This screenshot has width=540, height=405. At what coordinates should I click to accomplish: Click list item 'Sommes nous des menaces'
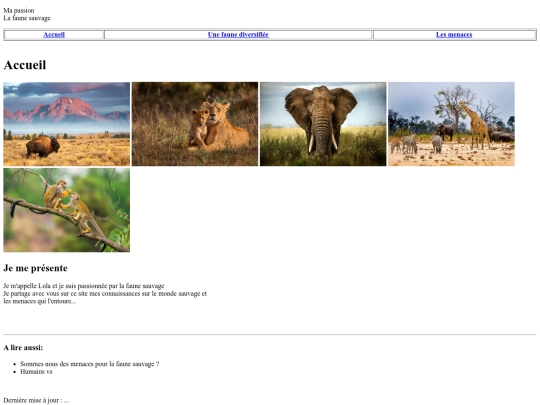90,364
